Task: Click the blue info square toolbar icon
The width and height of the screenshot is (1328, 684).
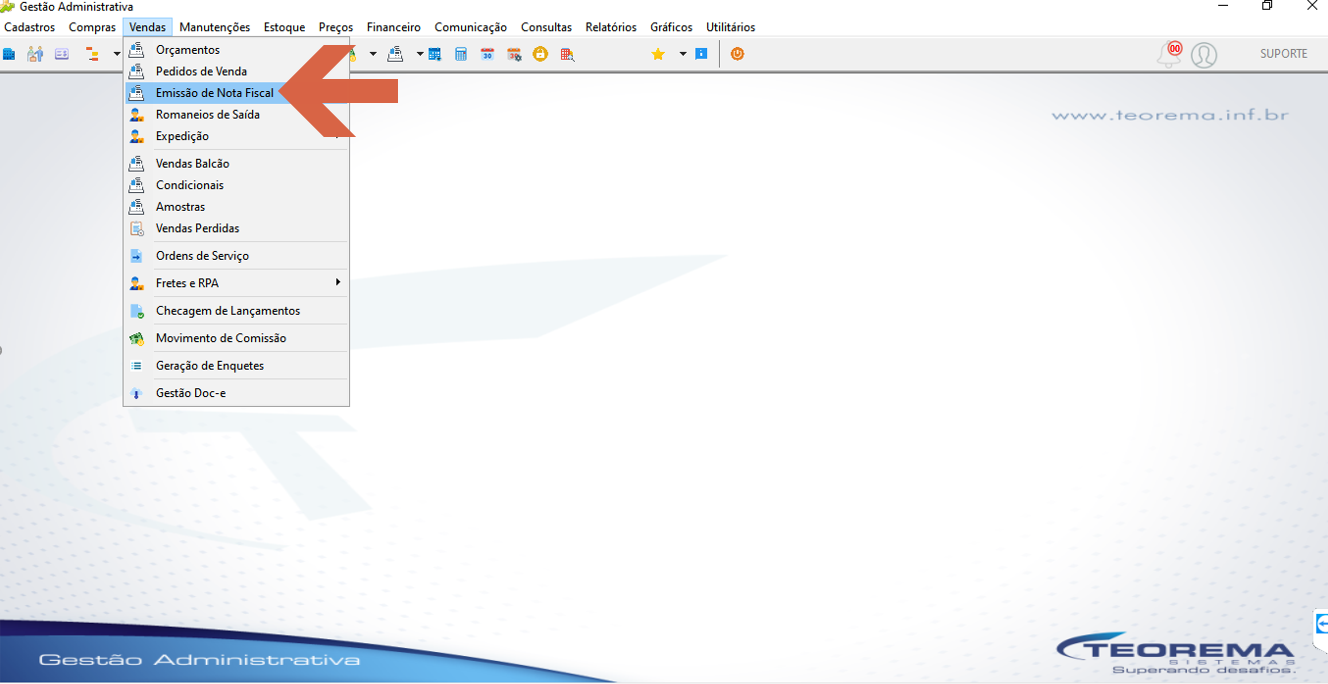Action: pos(701,54)
